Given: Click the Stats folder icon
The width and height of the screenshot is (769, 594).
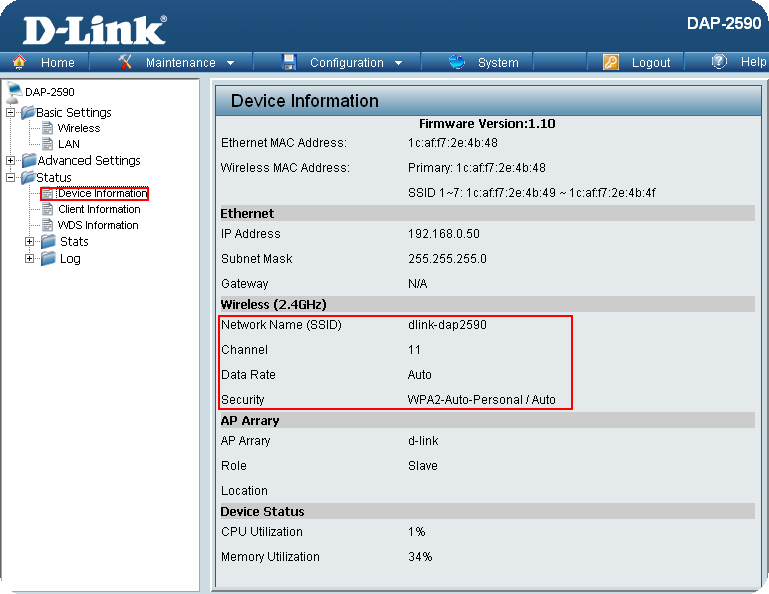Looking at the screenshot, I should coord(48,241).
